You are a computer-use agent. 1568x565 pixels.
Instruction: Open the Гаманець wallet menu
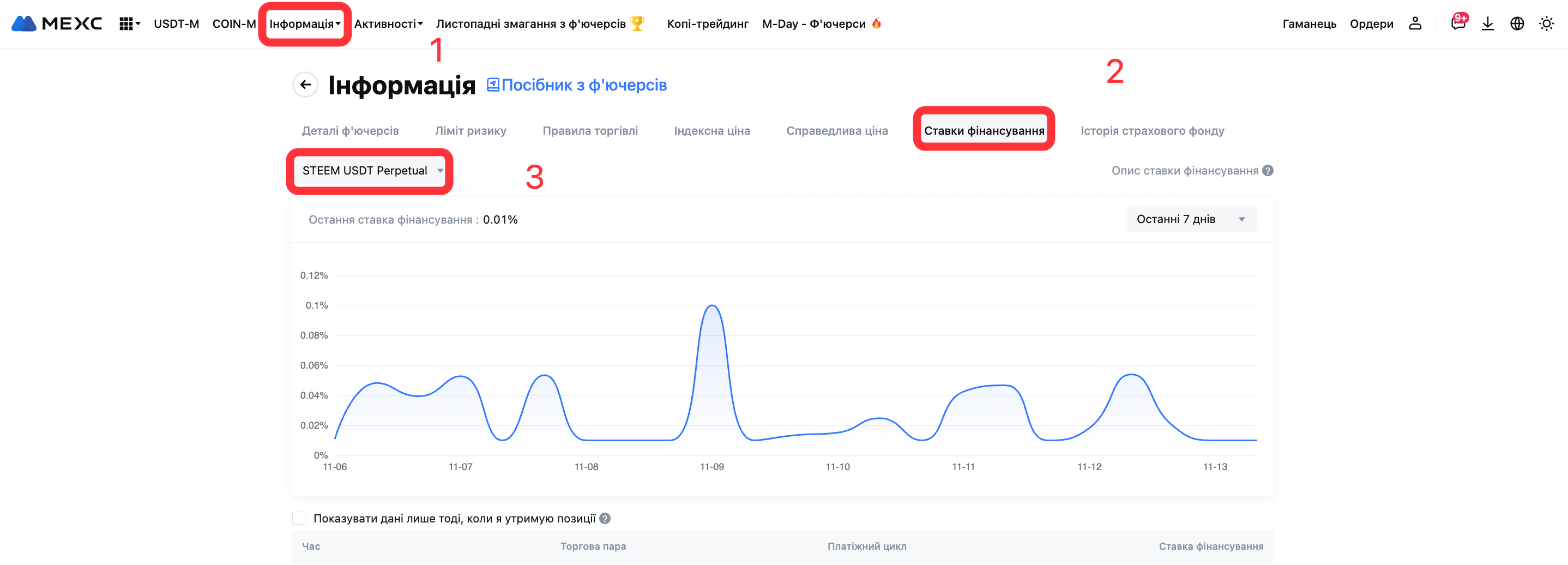point(1308,24)
